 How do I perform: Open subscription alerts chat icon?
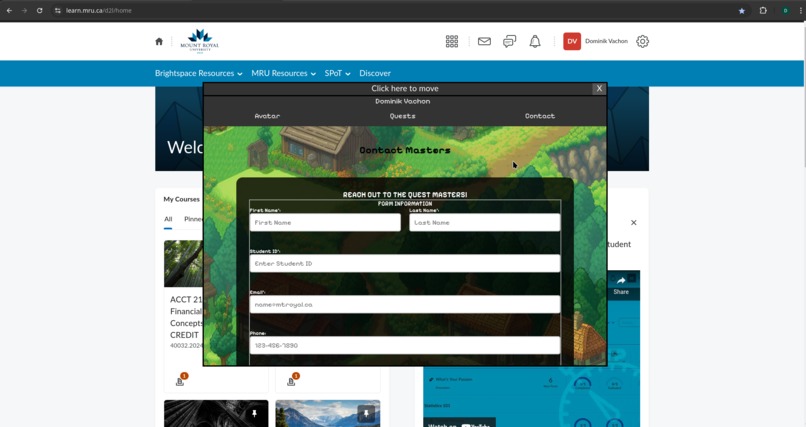[509, 42]
